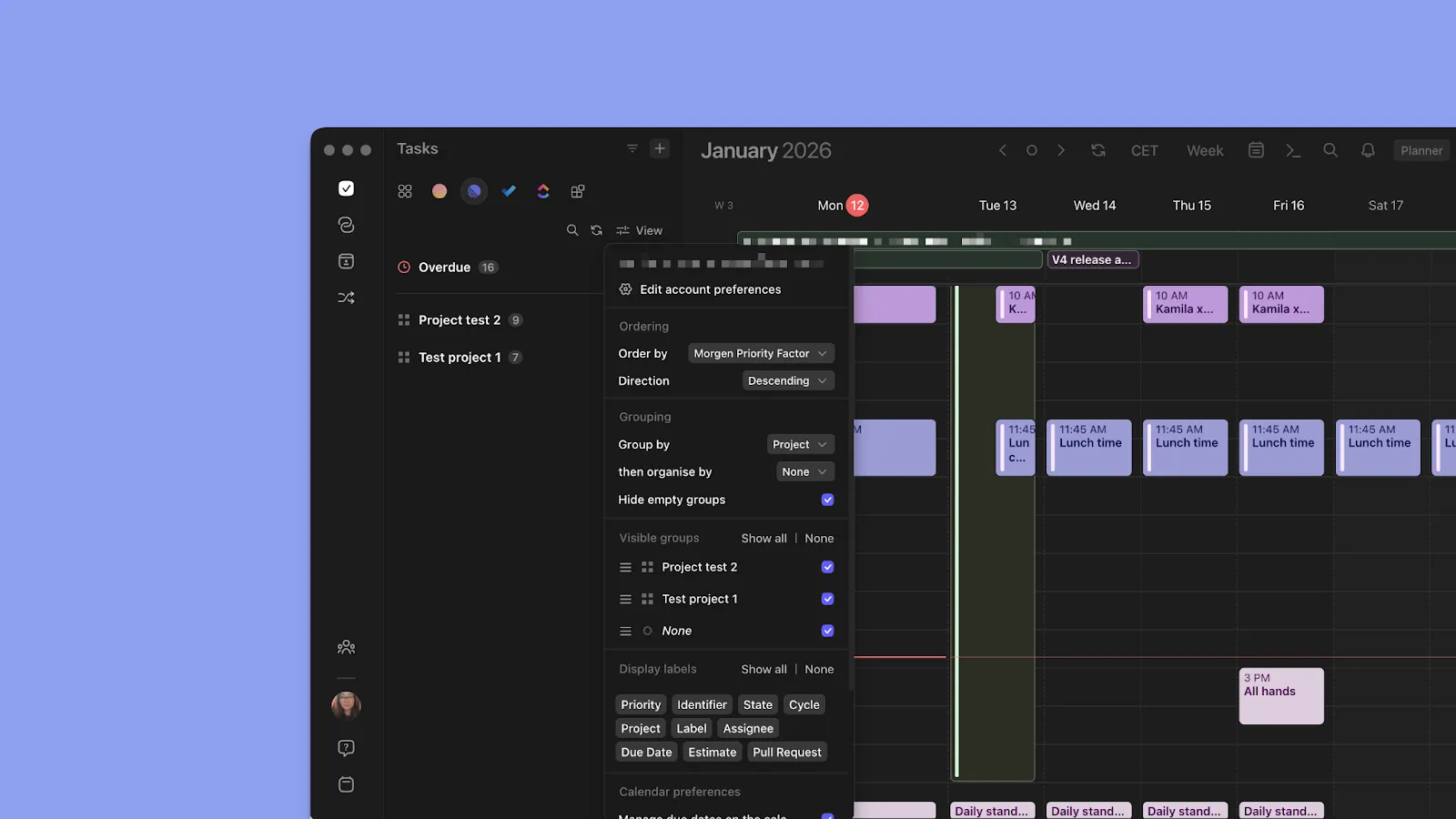Open the mini calendar date picker icon
This screenshot has height=819, width=1456.
[x=1256, y=150]
